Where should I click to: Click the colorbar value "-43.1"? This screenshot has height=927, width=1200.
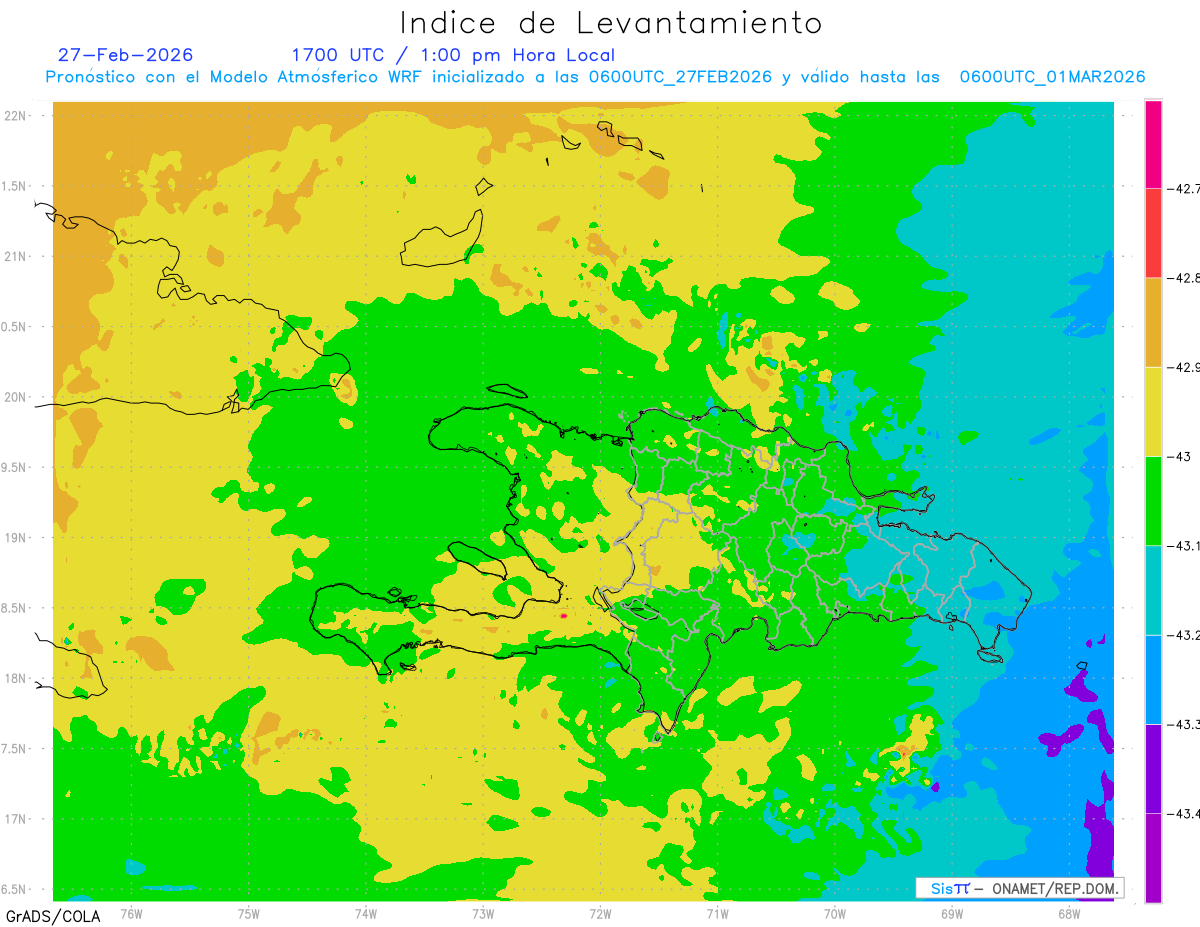click(1183, 546)
